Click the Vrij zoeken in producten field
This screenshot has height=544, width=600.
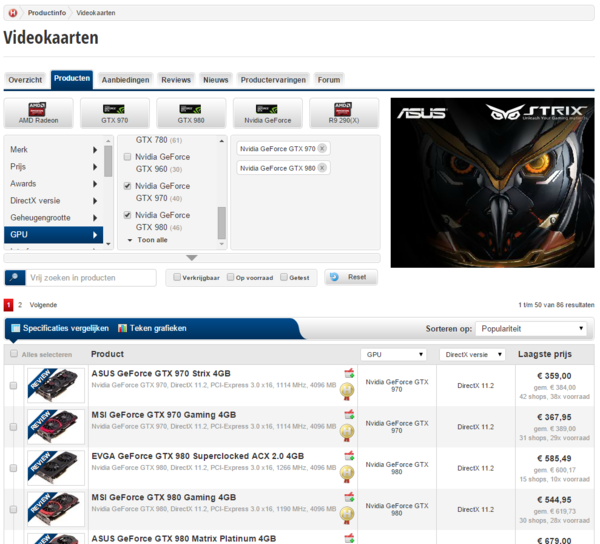coord(91,278)
